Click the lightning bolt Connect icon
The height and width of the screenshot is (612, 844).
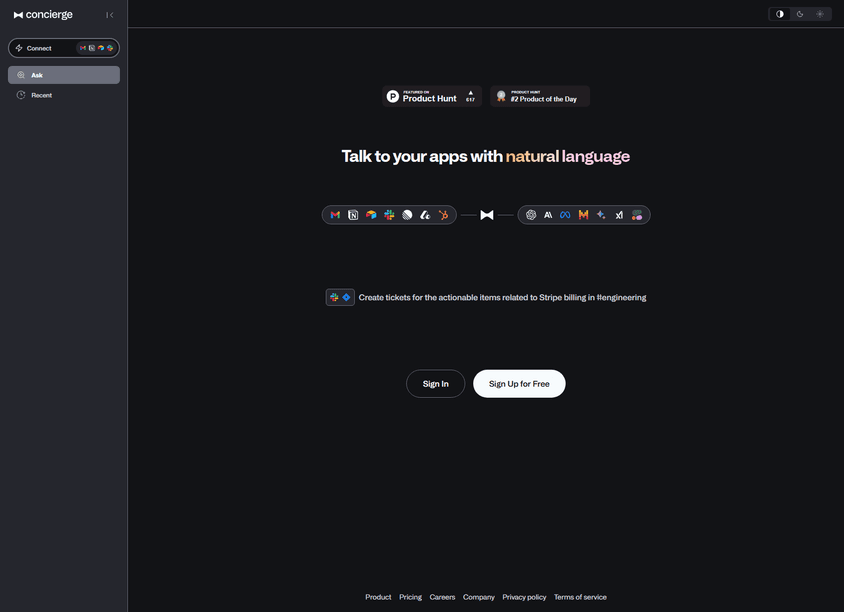point(19,48)
